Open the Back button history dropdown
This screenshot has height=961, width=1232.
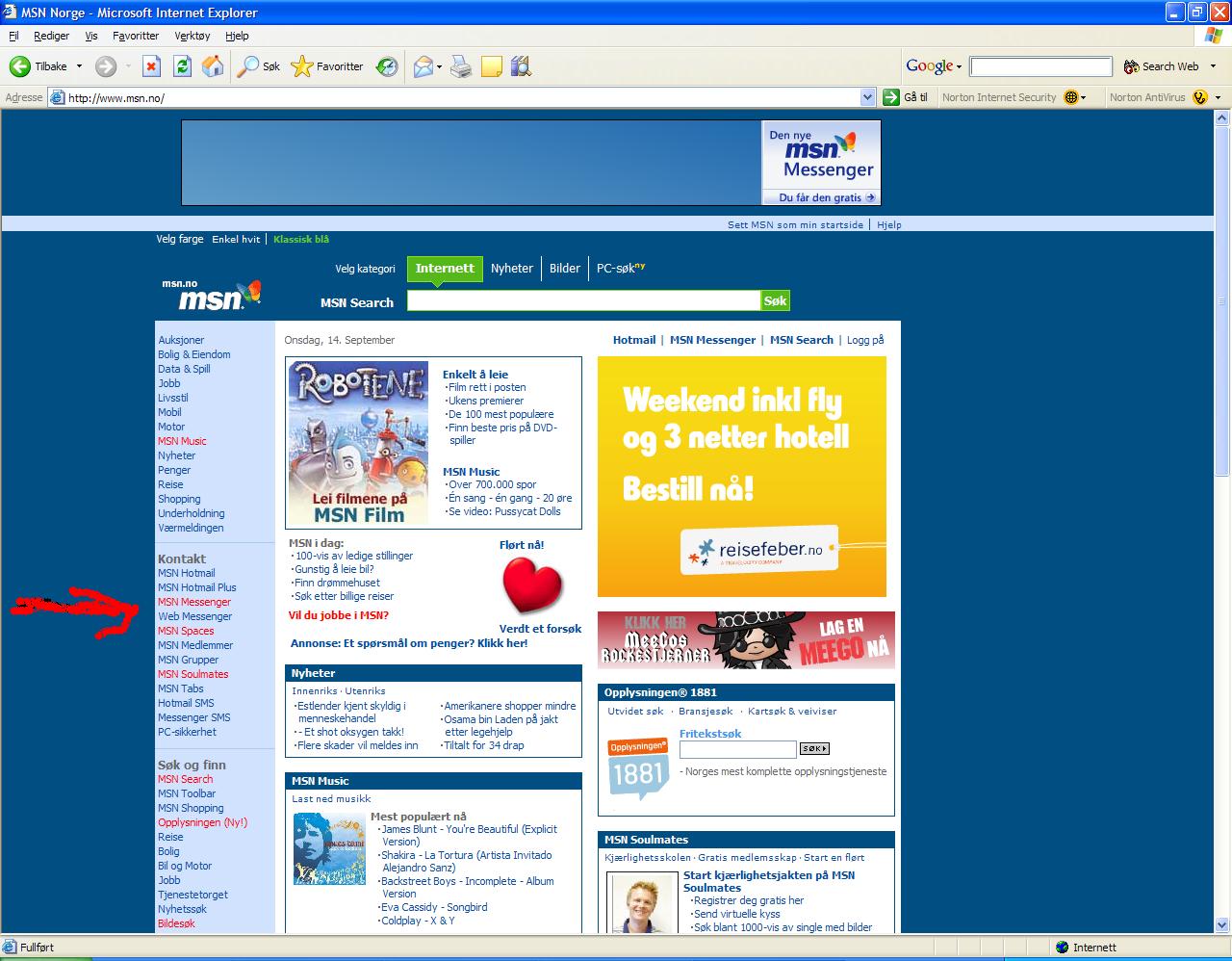pyautogui.click(x=80, y=66)
